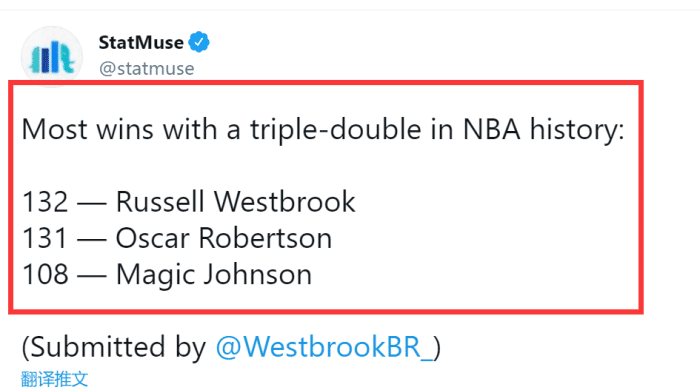Viewport: 700px width, 390px height.
Task: Click the number 108 in the tweet
Action: (45, 274)
